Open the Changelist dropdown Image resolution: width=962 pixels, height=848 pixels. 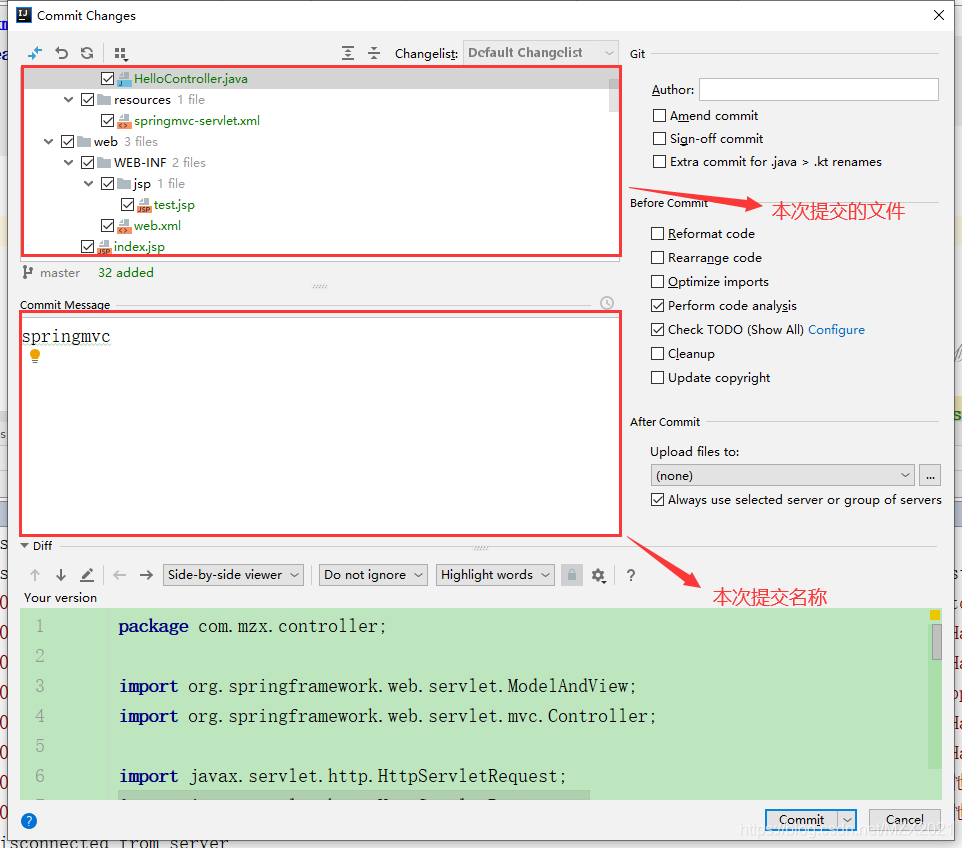coord(540,53)
